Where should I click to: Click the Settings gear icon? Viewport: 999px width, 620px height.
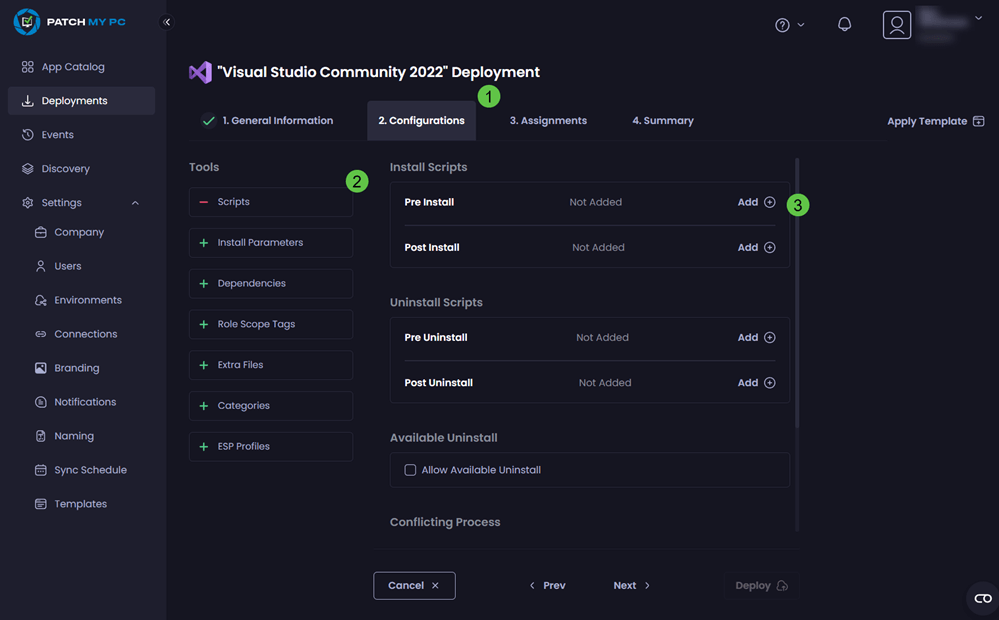click(x=27, y=203)
